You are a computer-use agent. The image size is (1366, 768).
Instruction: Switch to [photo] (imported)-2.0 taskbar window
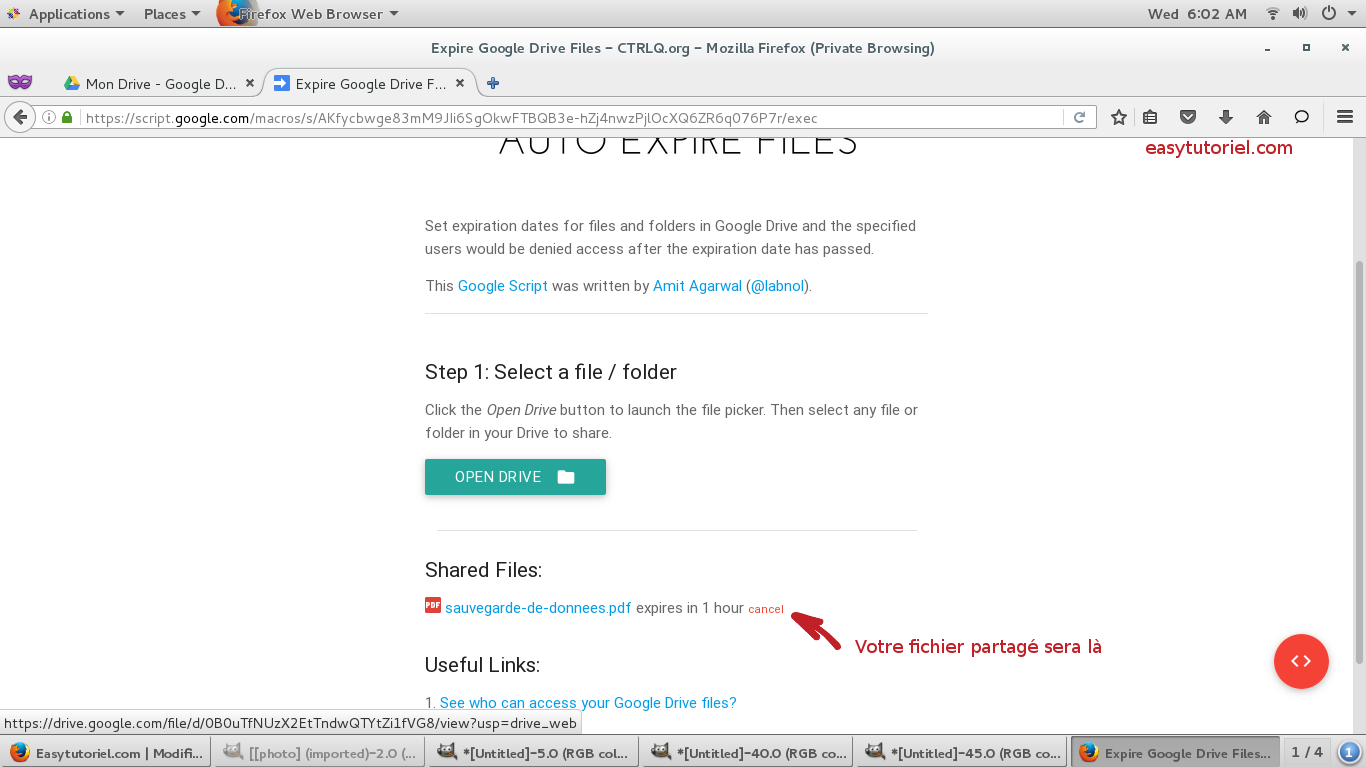320,753
